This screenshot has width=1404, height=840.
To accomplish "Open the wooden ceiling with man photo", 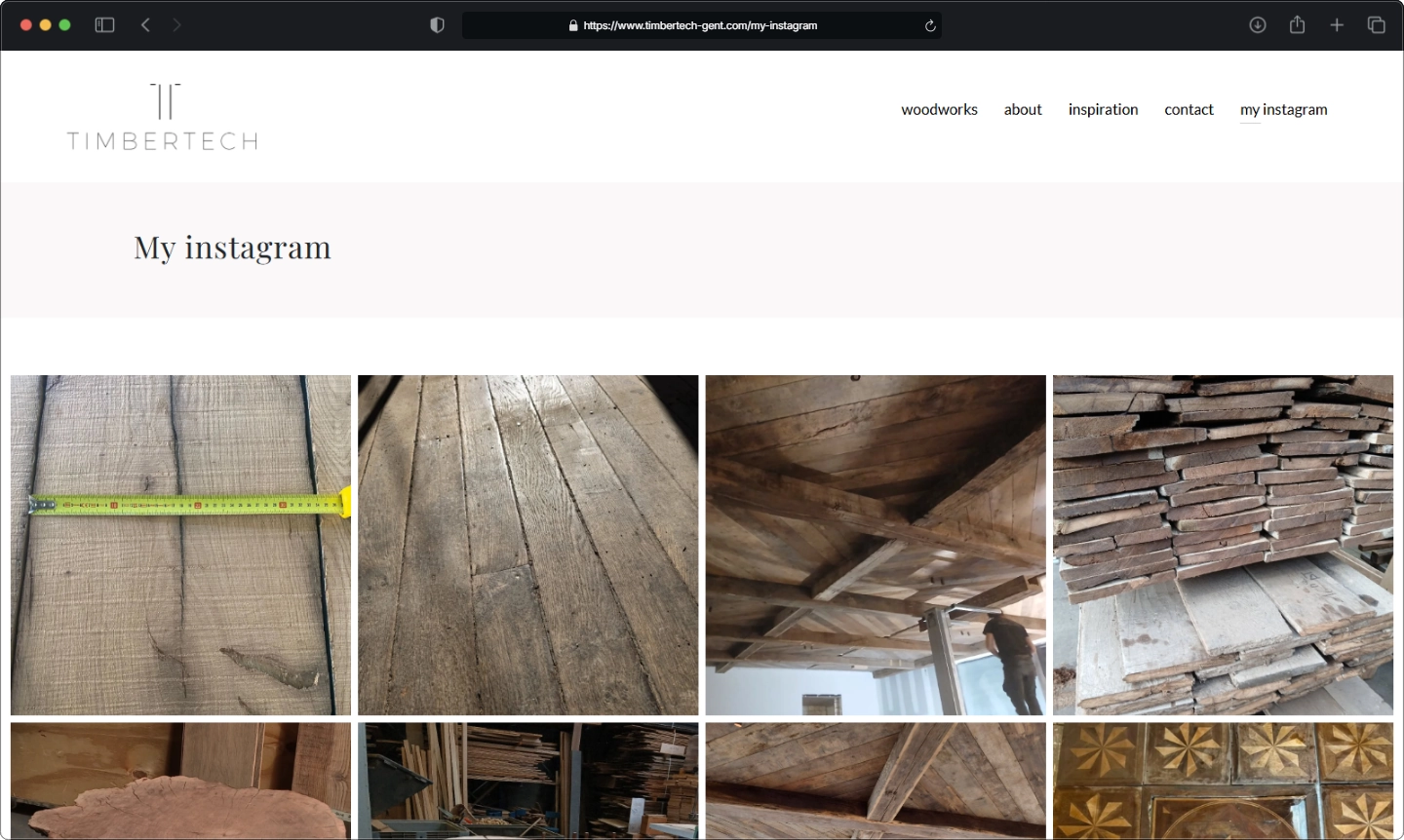I will pyautogui.click(x=876, y=546).
